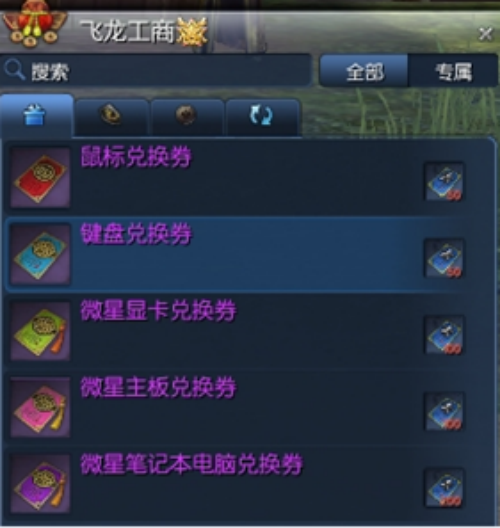The height and width of the screenshot is (528, 500).
Task: Click price token icon for 微星笔记本电脑兑换券
Action: pyautogui.click(x=444, y=488)
